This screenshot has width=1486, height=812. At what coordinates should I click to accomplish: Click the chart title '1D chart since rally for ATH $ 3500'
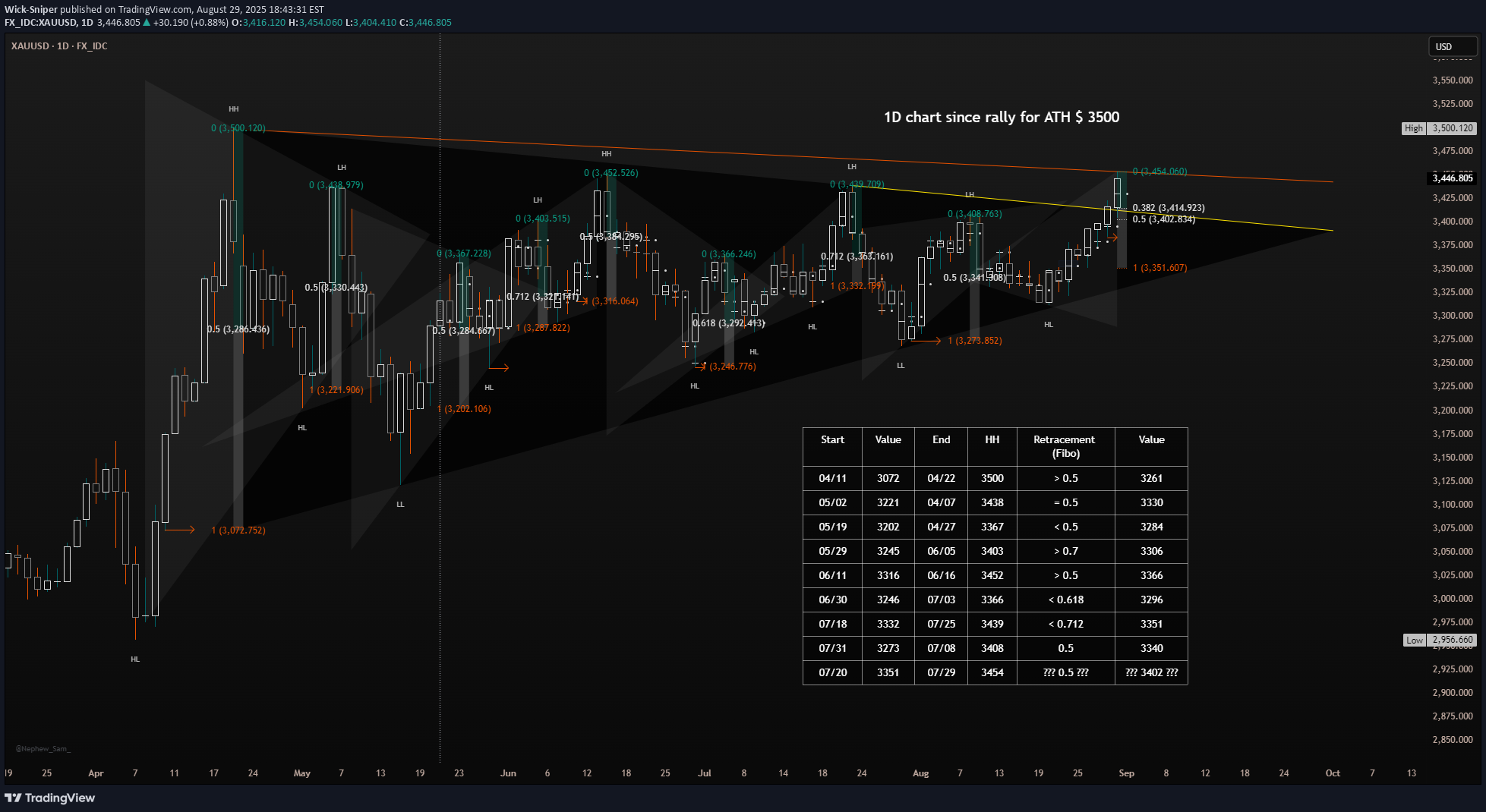pyautogui.click(x=1001, y=117)
